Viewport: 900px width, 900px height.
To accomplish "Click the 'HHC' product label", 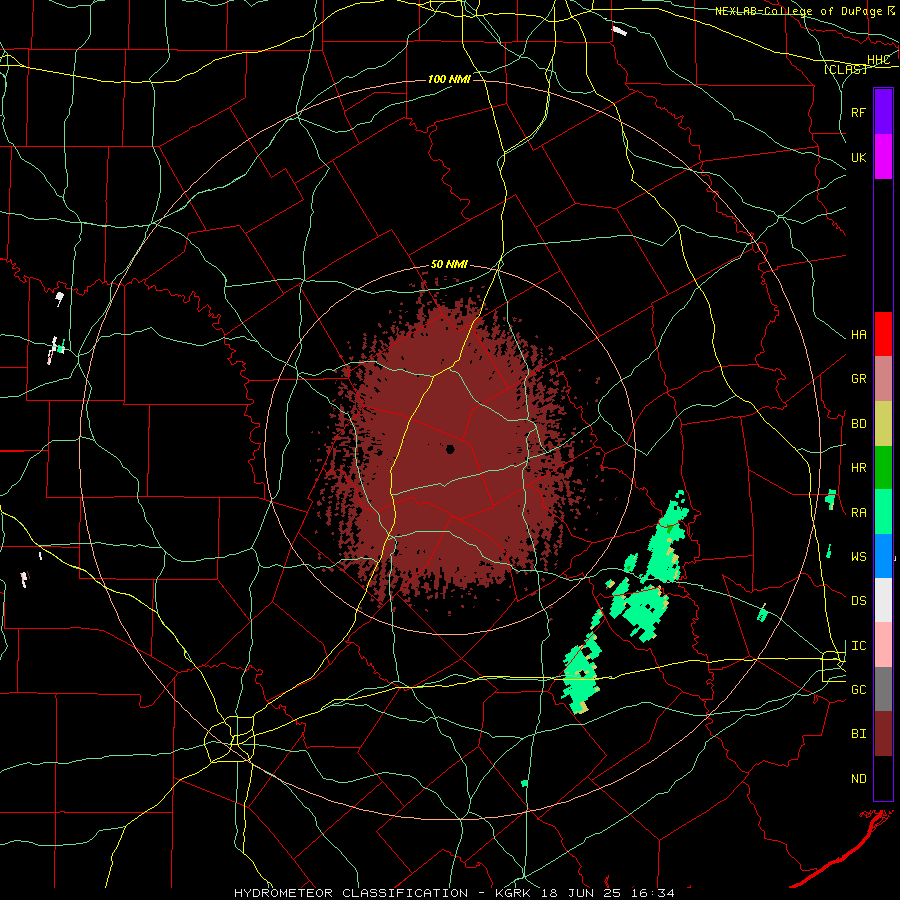I will tap(878, 60).
